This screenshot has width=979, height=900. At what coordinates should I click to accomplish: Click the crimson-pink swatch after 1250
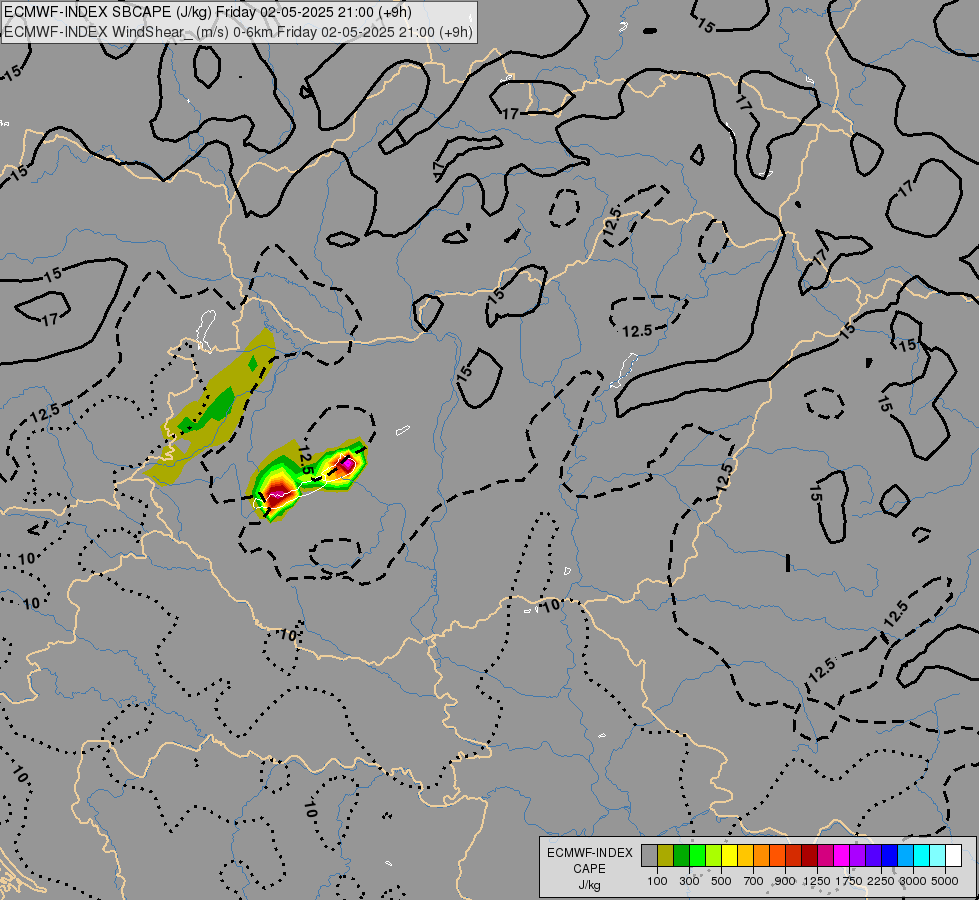[825, 856]
